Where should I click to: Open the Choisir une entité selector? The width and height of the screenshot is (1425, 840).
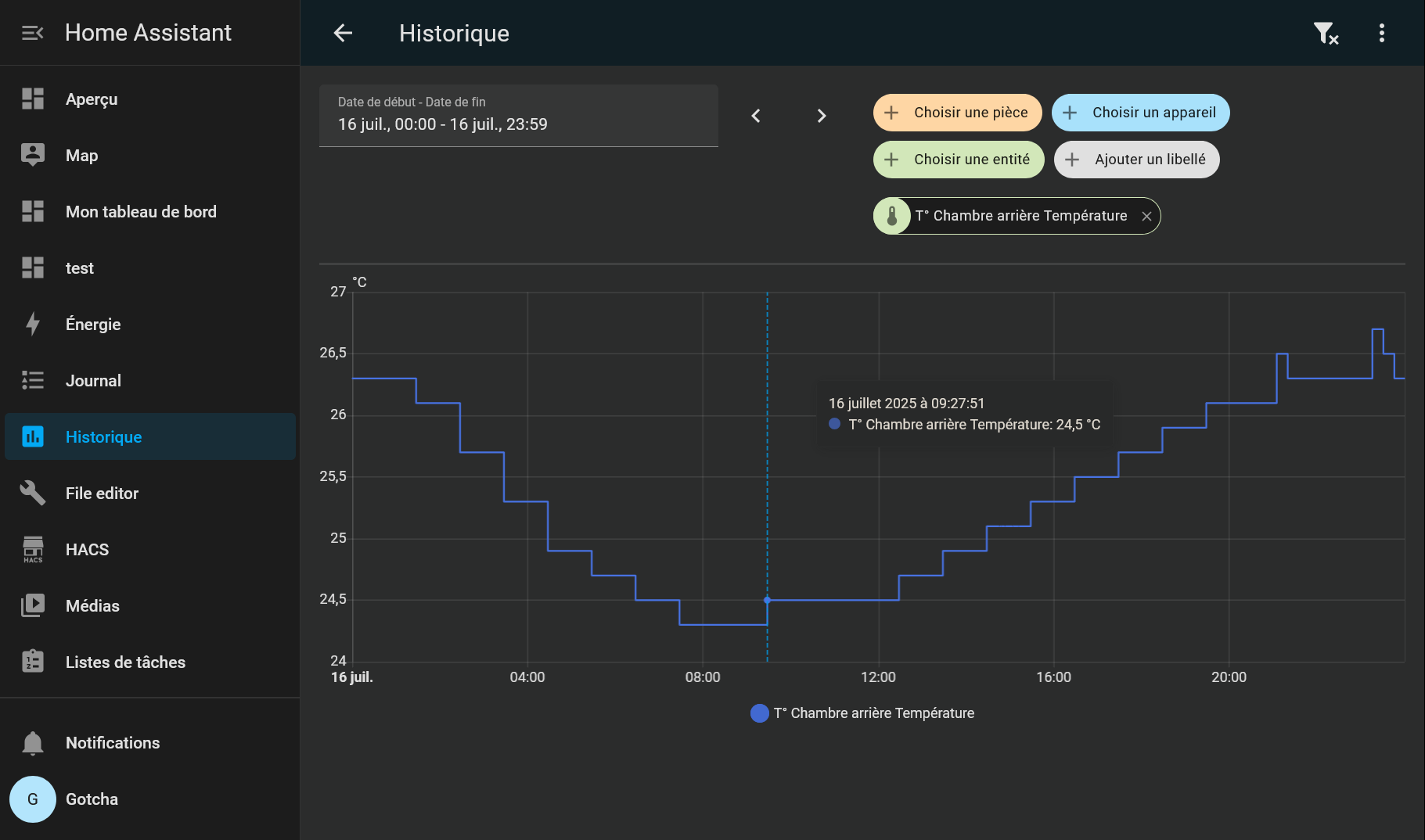(x=959, y=160)
